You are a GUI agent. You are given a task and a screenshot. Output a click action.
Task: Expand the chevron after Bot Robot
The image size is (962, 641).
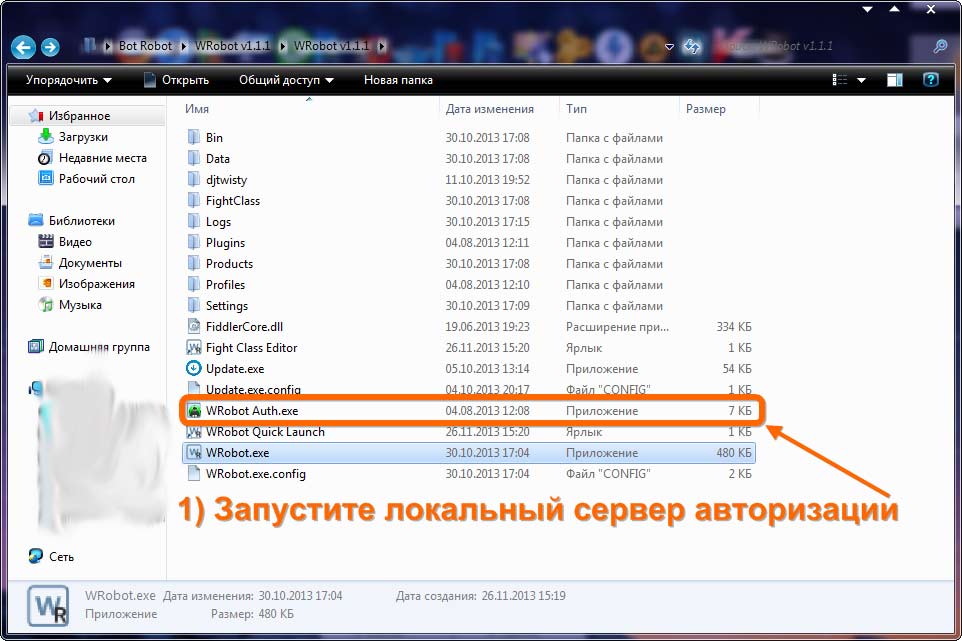(x=183, y=46)
